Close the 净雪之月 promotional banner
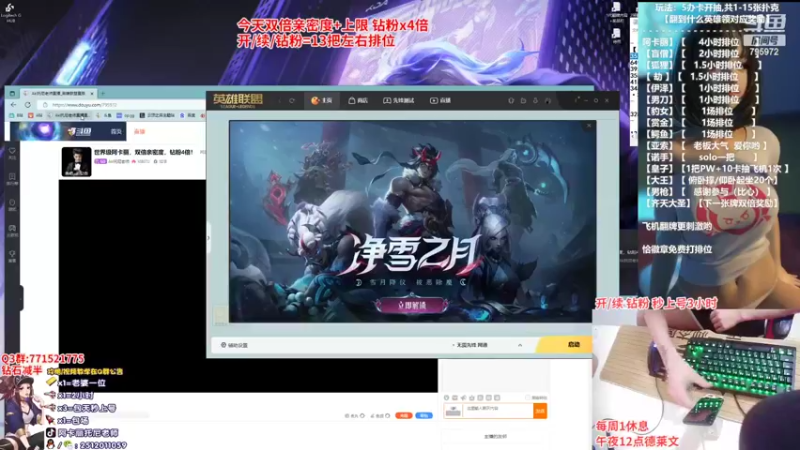 589,126
